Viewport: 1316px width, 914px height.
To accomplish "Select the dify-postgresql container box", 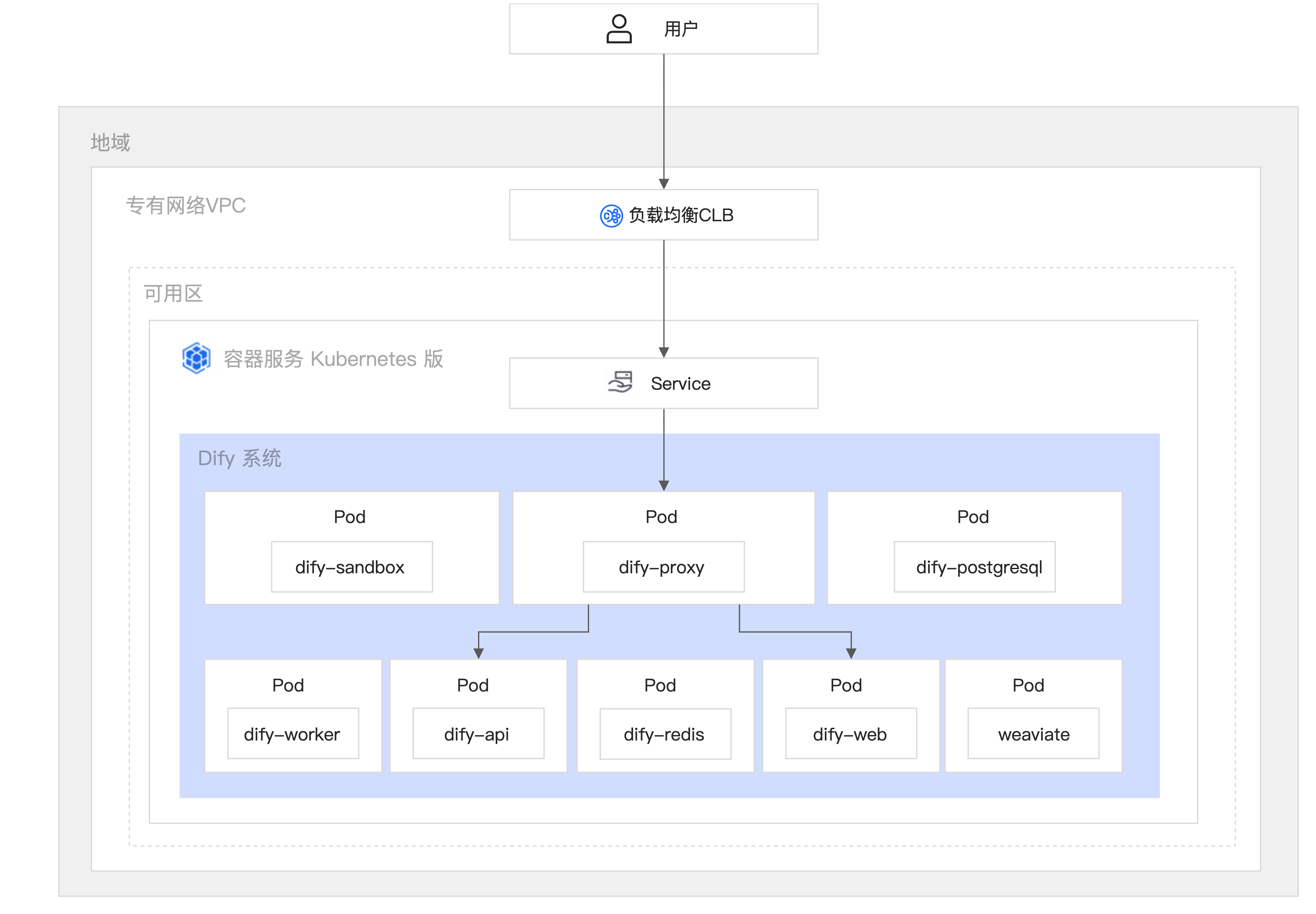I will 974,567.
